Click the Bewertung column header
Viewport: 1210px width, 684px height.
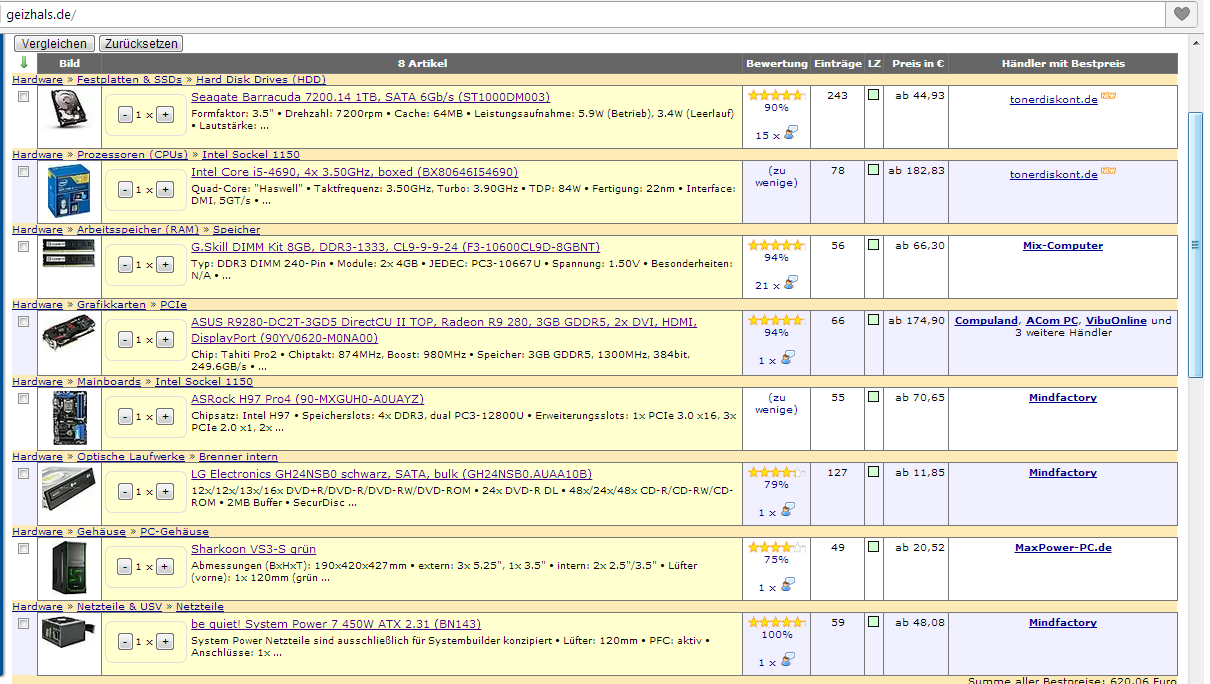pyautogui.click(x=776, y=63)
